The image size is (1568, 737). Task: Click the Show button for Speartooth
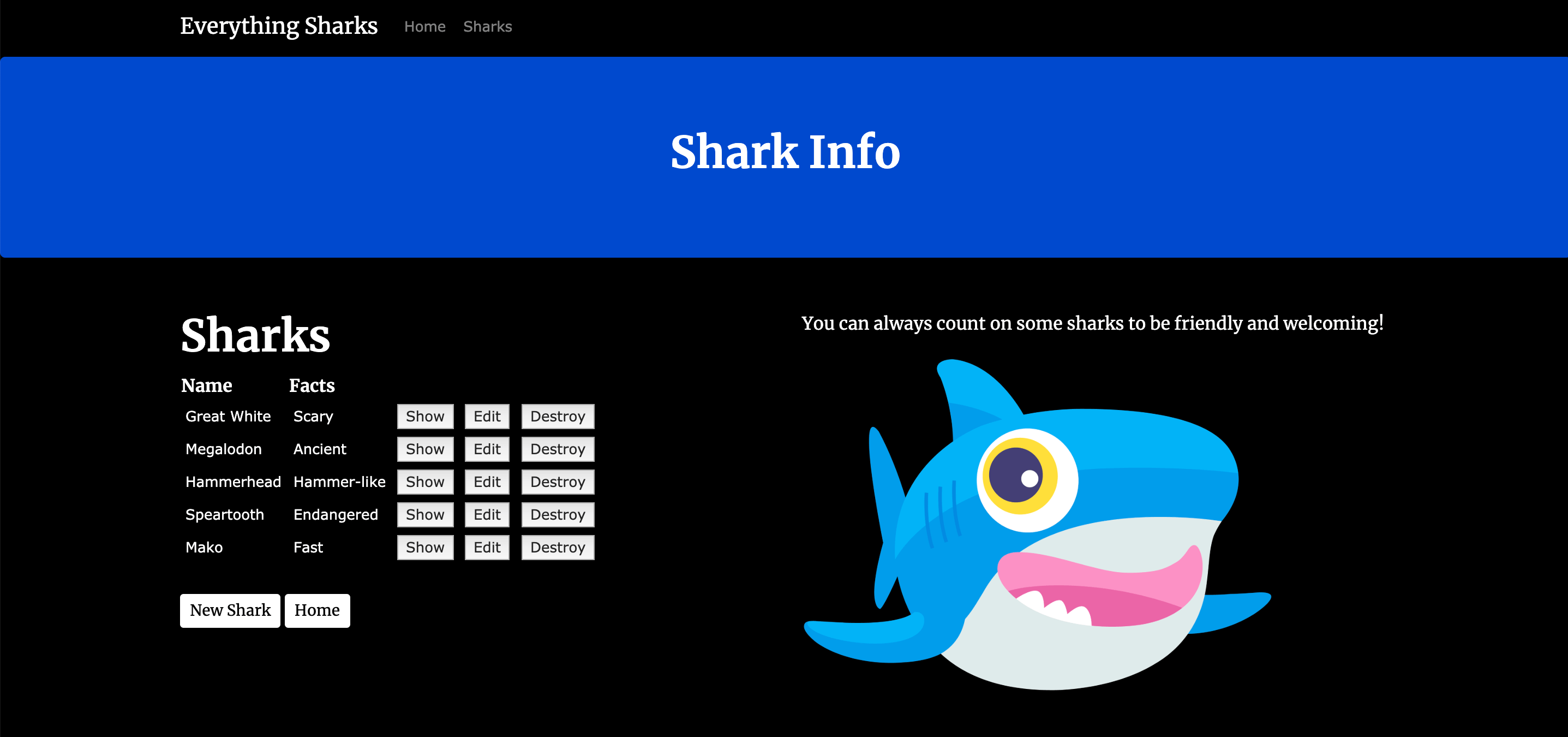coord(425,515)
